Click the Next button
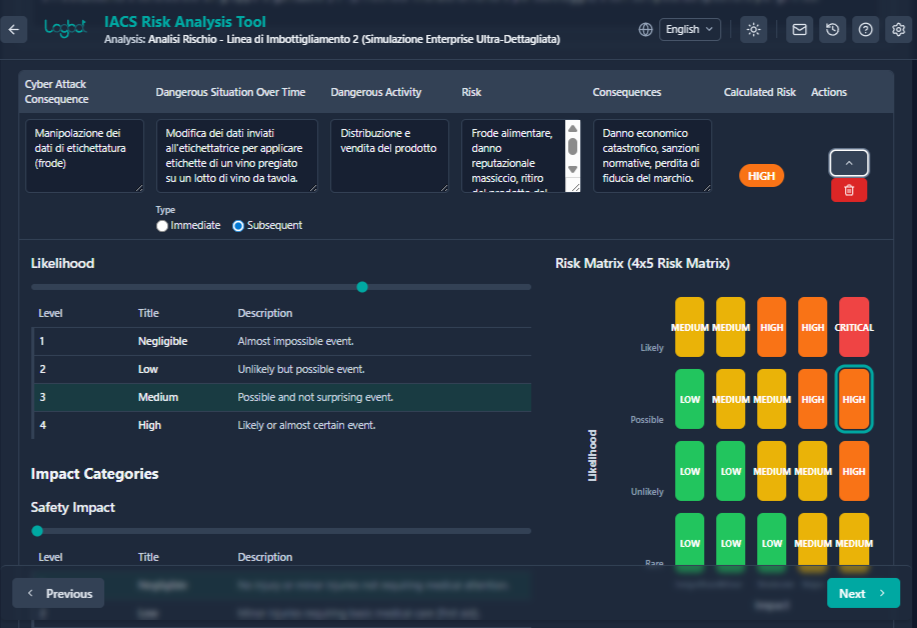The image size is (917, 628). [x=862, y=593]
